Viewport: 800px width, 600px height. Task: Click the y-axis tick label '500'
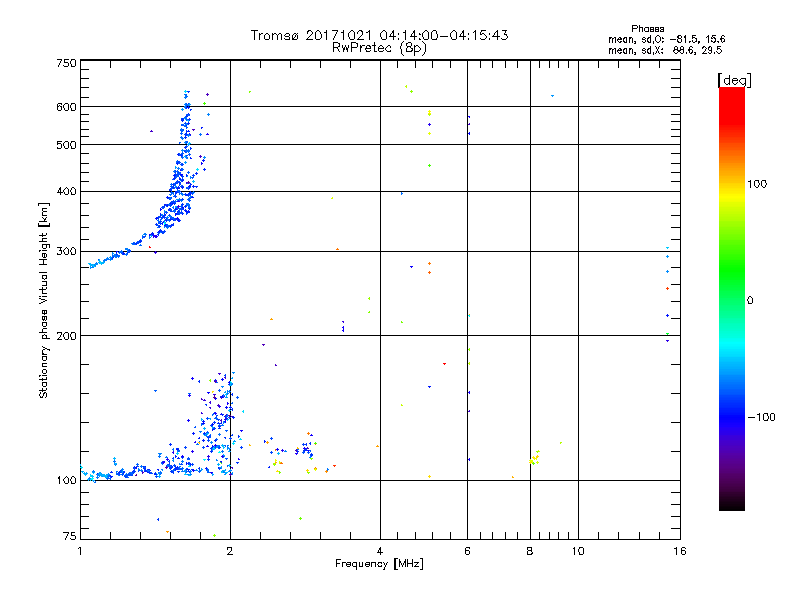point(67,145)
